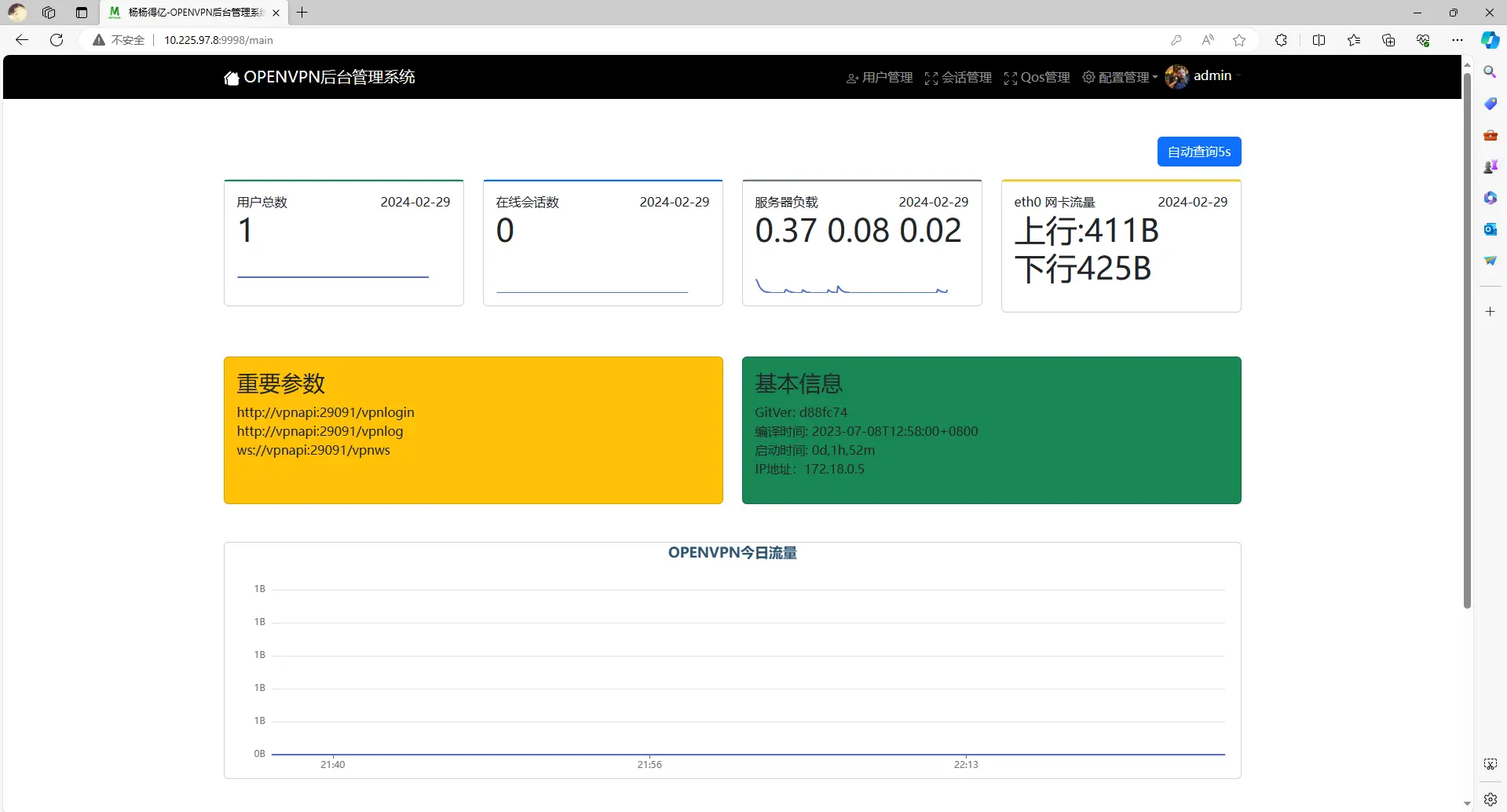Screen dimensions: 1507x812
Task: Click the read aloud icon
Action: [1208, 40]
